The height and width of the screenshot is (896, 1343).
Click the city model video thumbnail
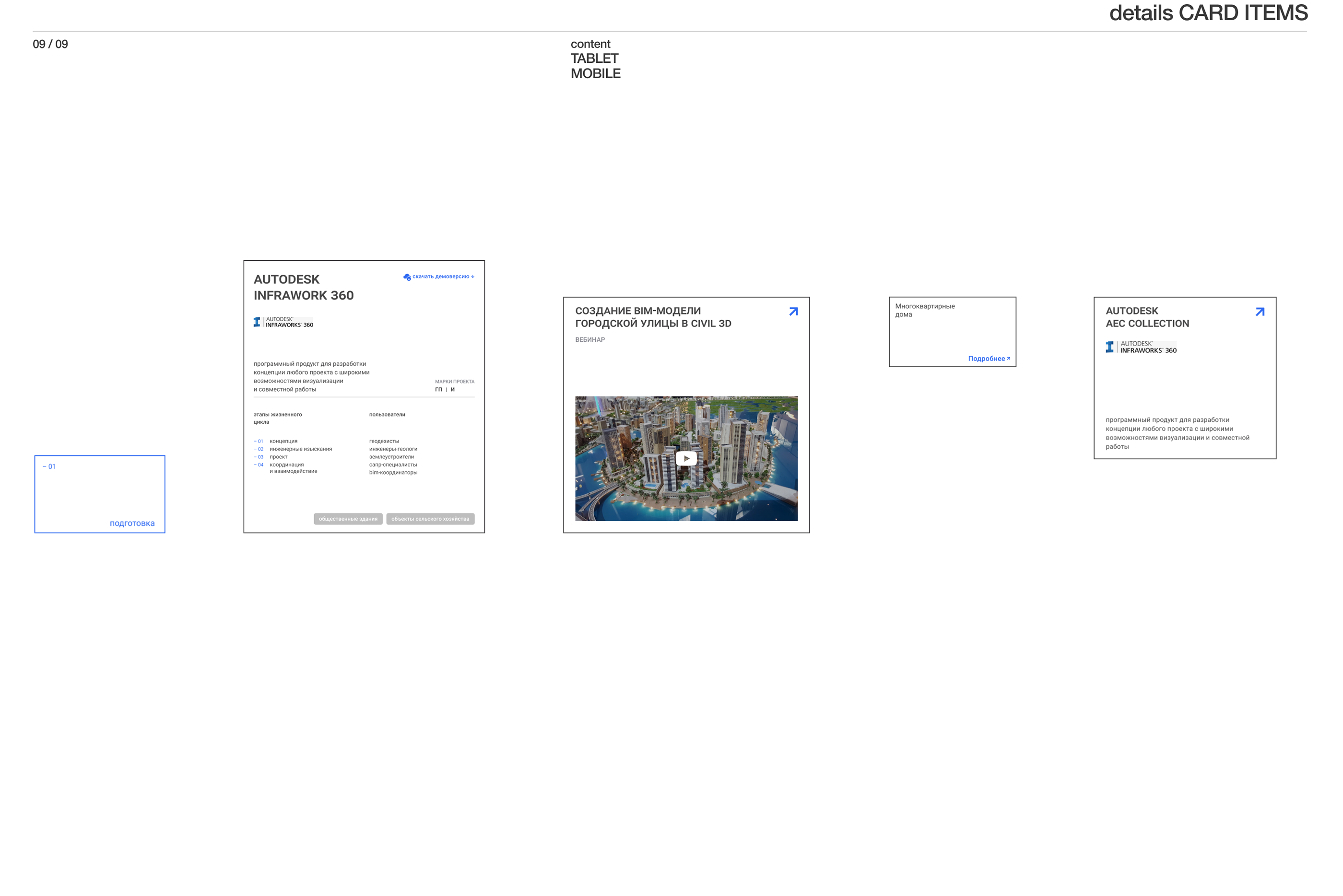click(x=686, y=458)
